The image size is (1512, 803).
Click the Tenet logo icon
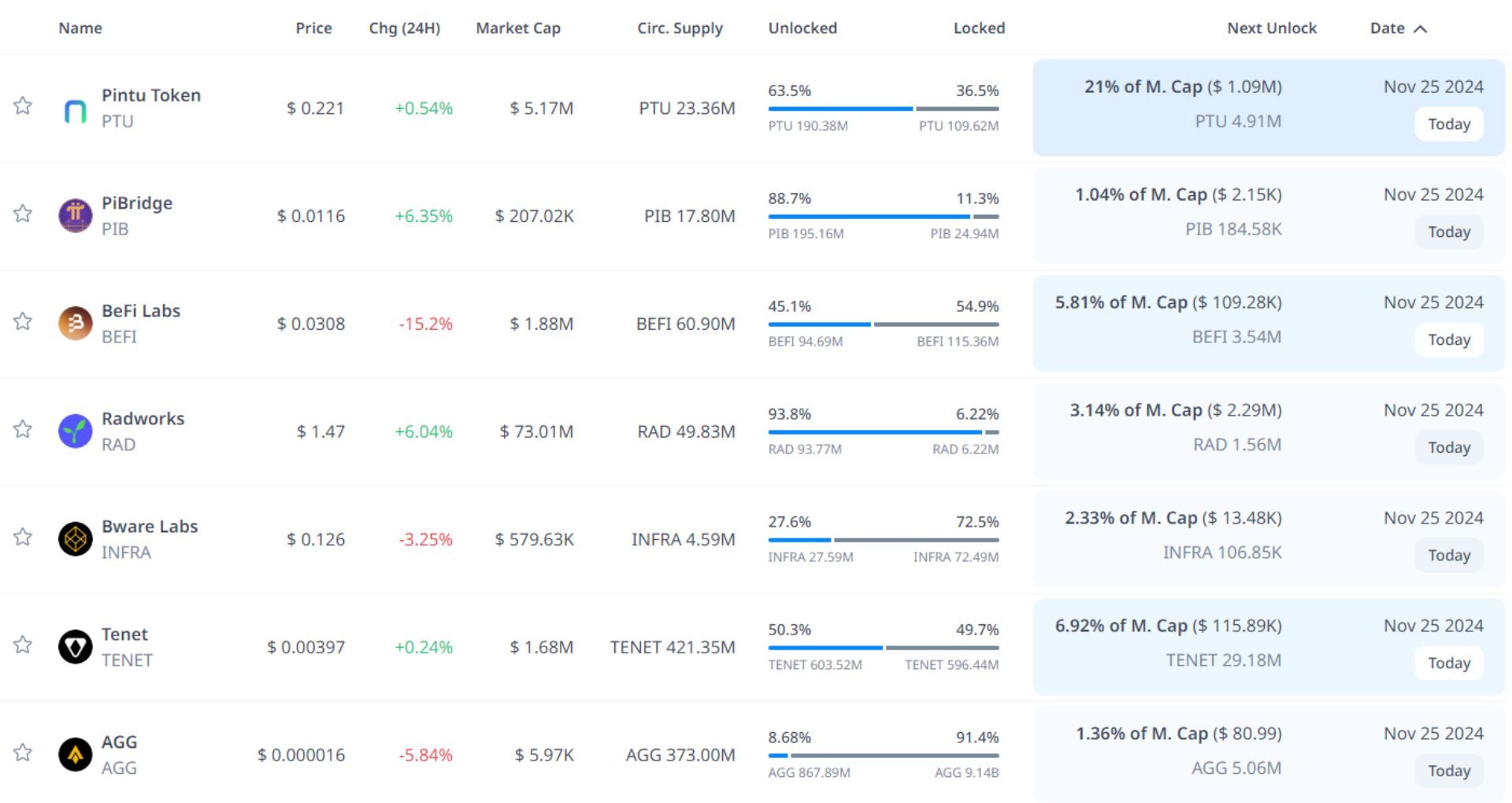tap(76, 647)
